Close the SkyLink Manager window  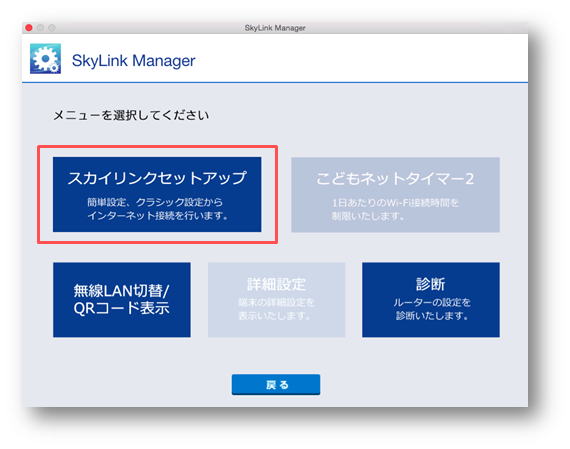click(29, 28)
